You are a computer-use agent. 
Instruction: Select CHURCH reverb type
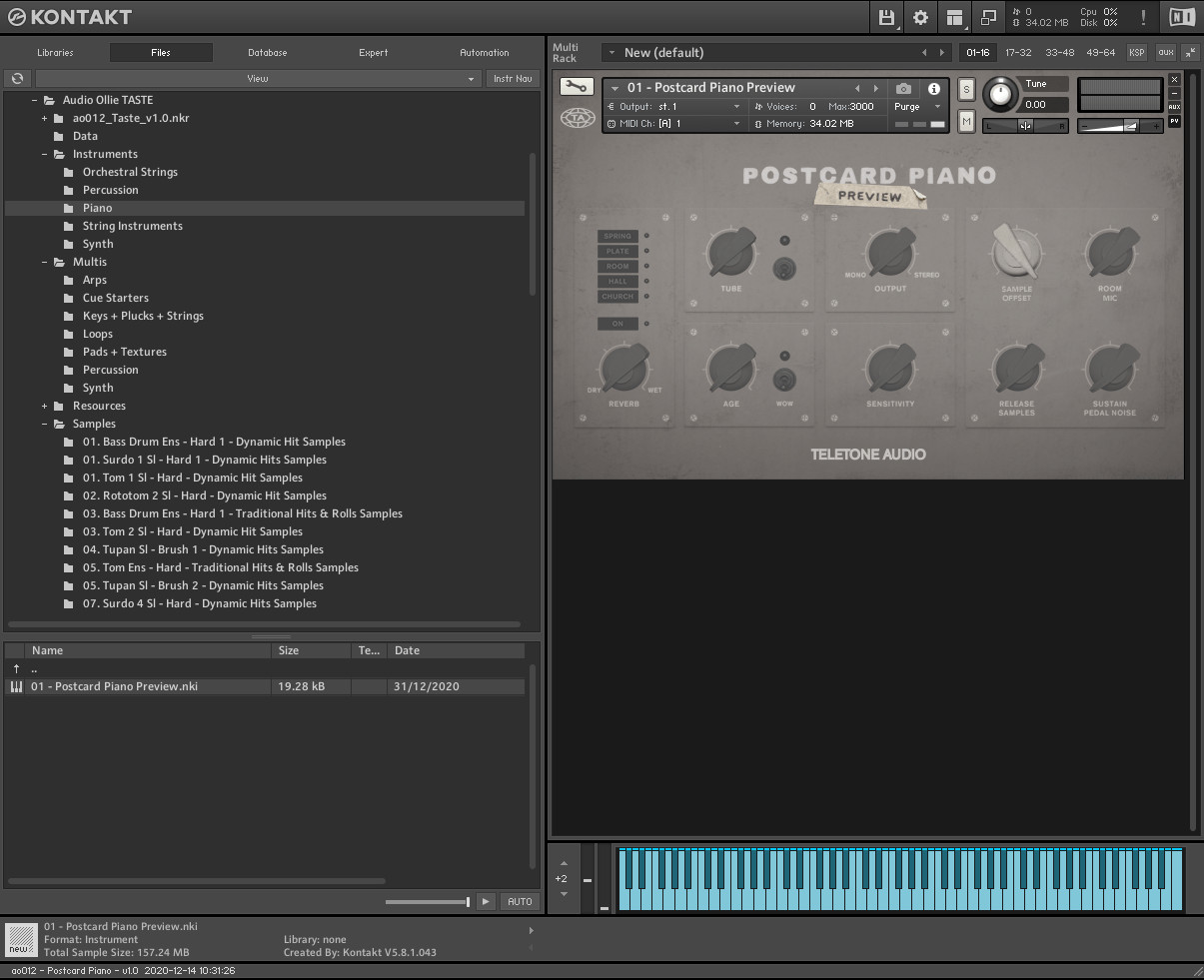617,297
